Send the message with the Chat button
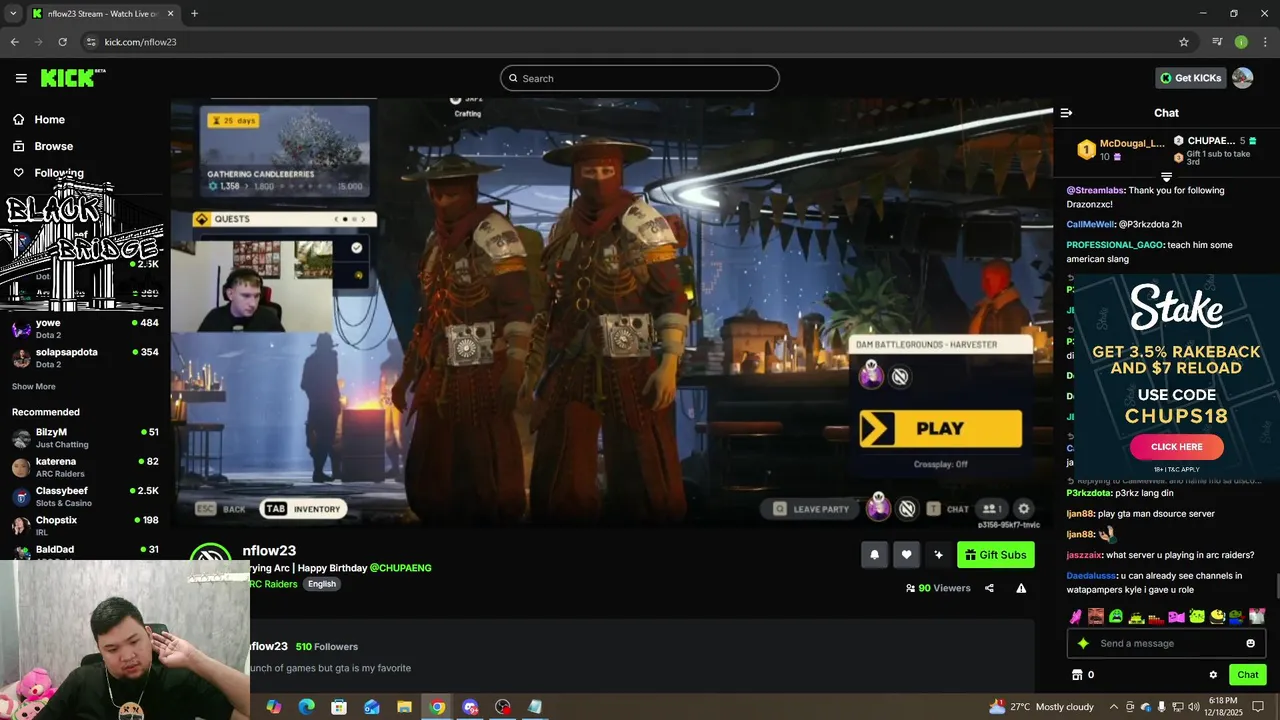Viewport: 1280px width, 720px height. [1247, 675]
